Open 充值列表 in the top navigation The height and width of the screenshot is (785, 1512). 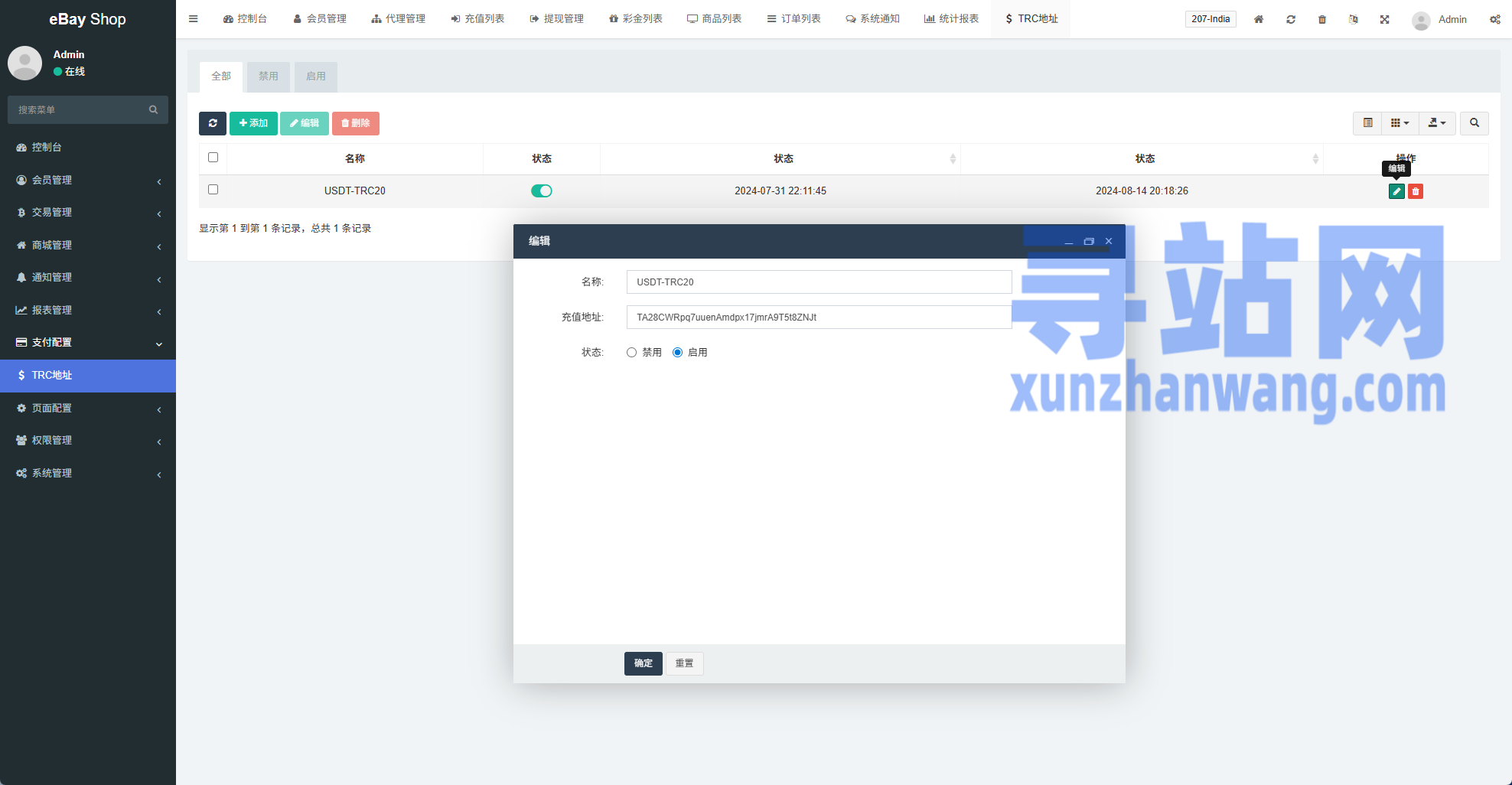tap(477, 19)
